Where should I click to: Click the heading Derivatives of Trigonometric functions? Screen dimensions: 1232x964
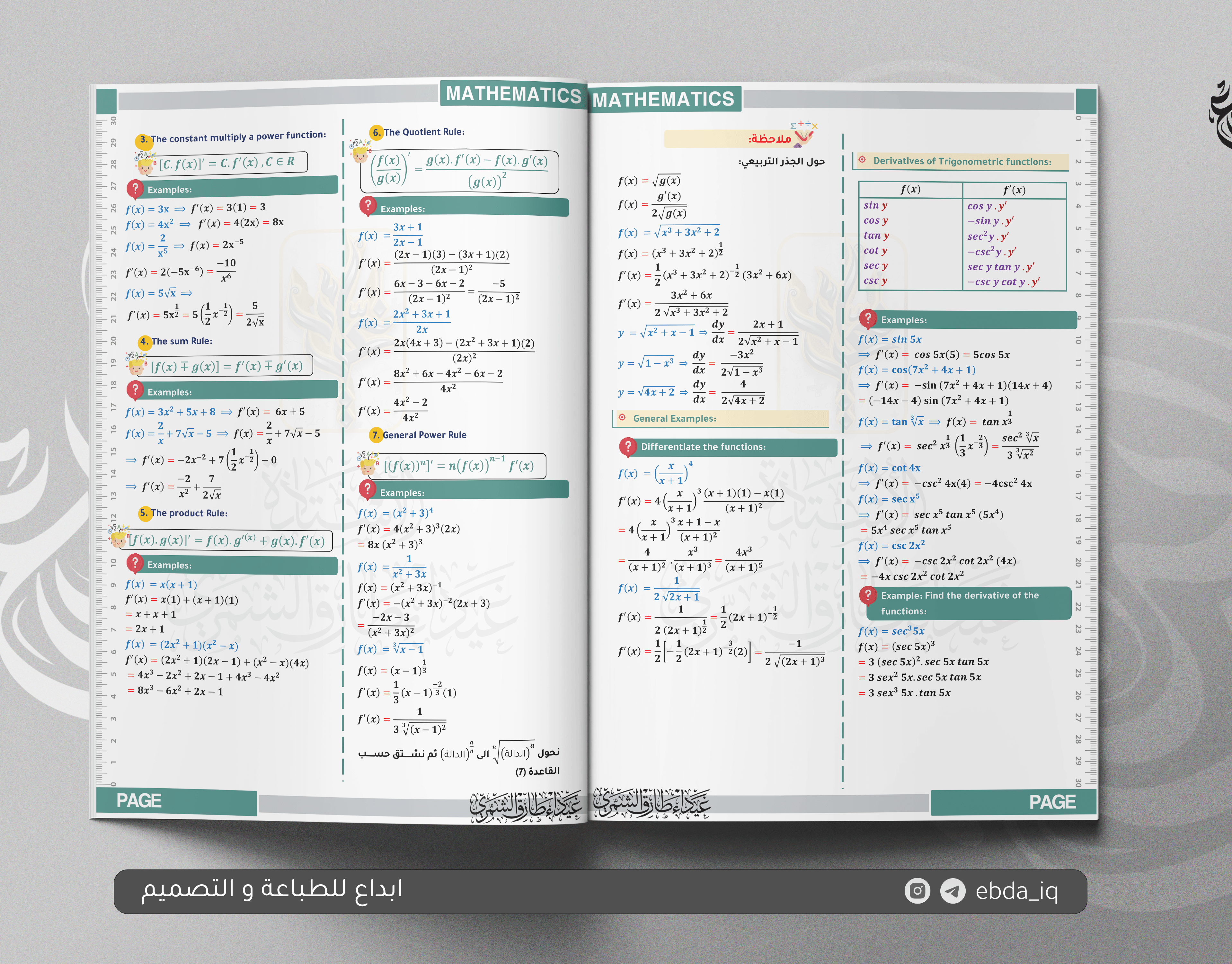tap(962, 161)
